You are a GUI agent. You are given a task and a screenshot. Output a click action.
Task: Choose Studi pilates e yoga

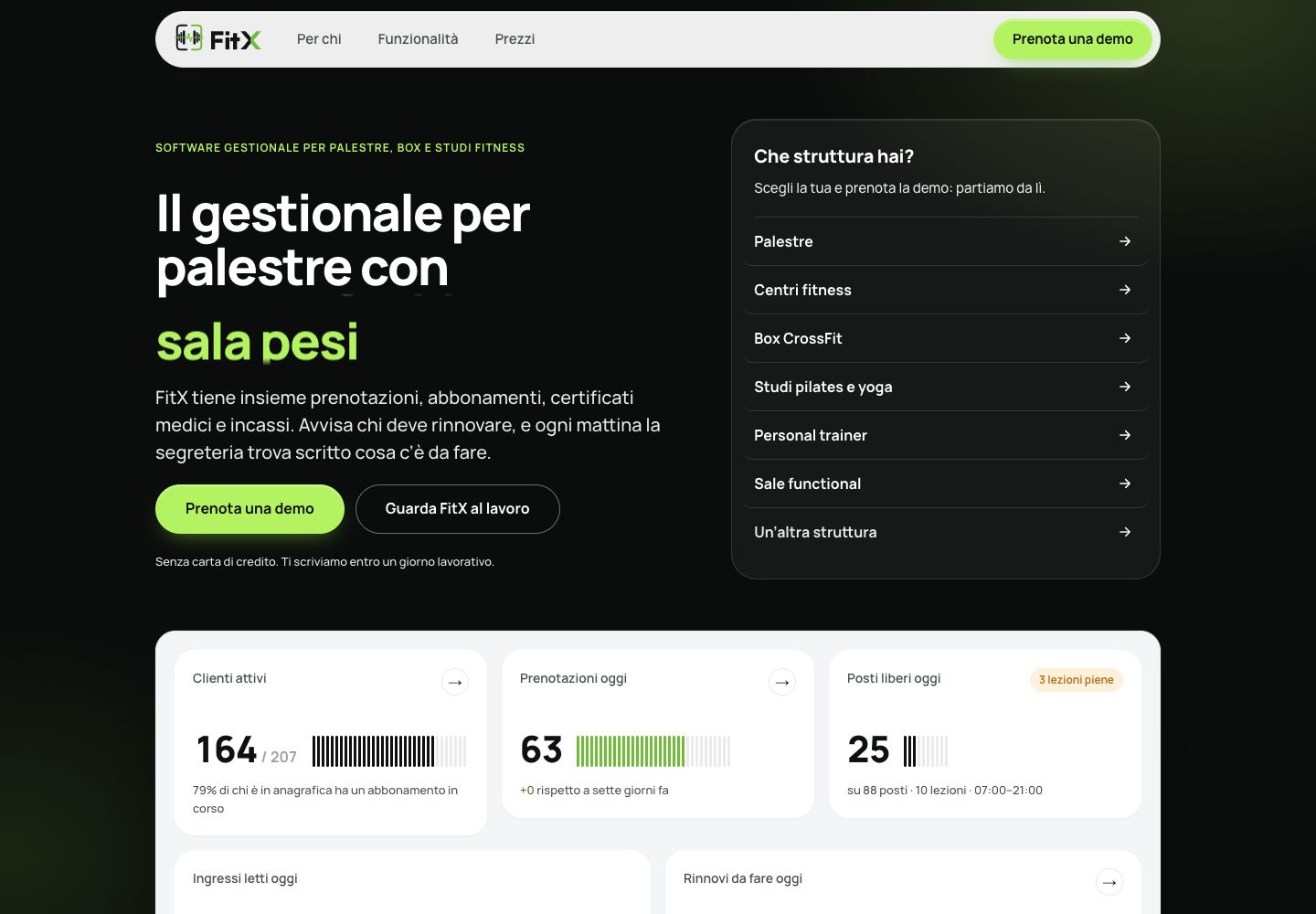point(946,387)
